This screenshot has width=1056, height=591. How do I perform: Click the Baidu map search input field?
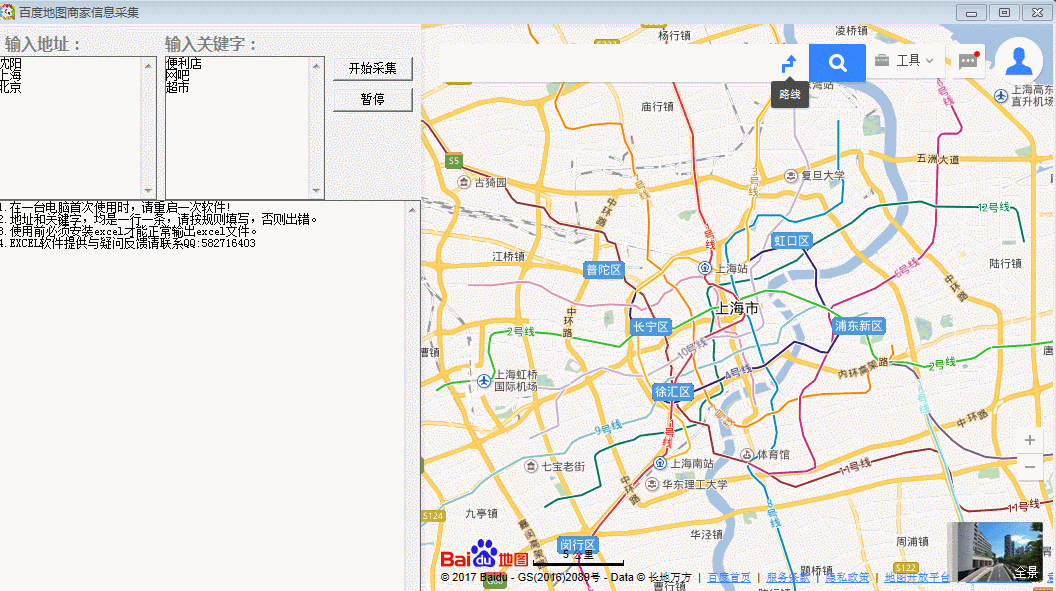[x=606, y=63]
